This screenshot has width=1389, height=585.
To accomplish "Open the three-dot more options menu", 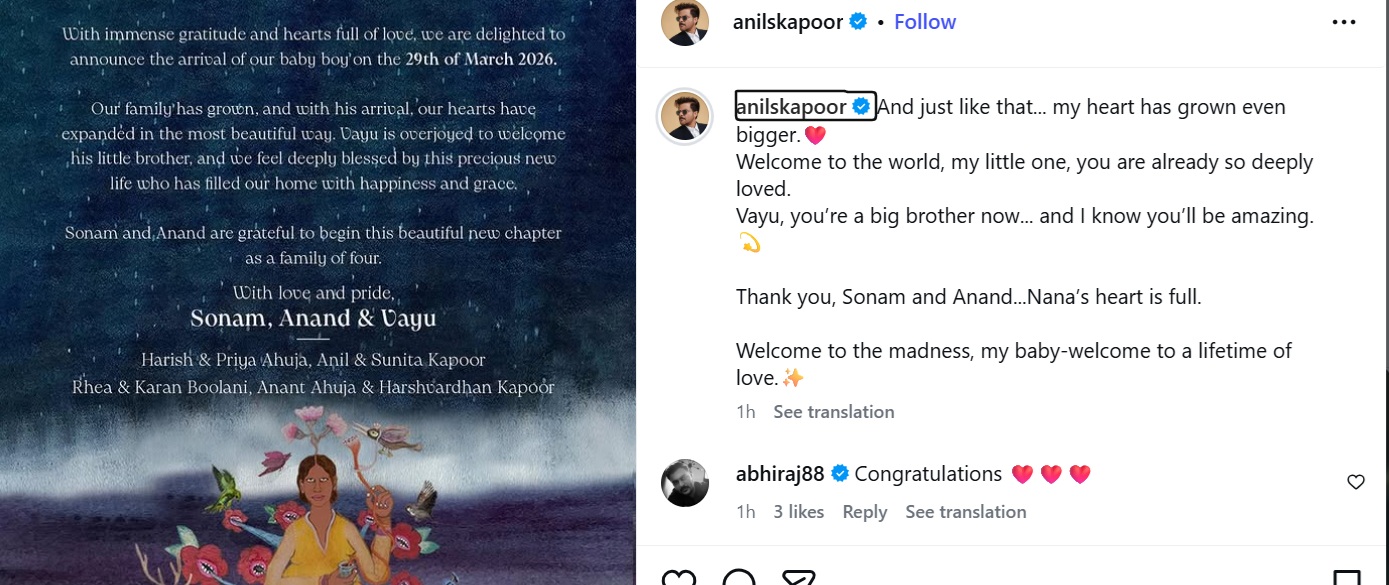I will pos(1344,22).
